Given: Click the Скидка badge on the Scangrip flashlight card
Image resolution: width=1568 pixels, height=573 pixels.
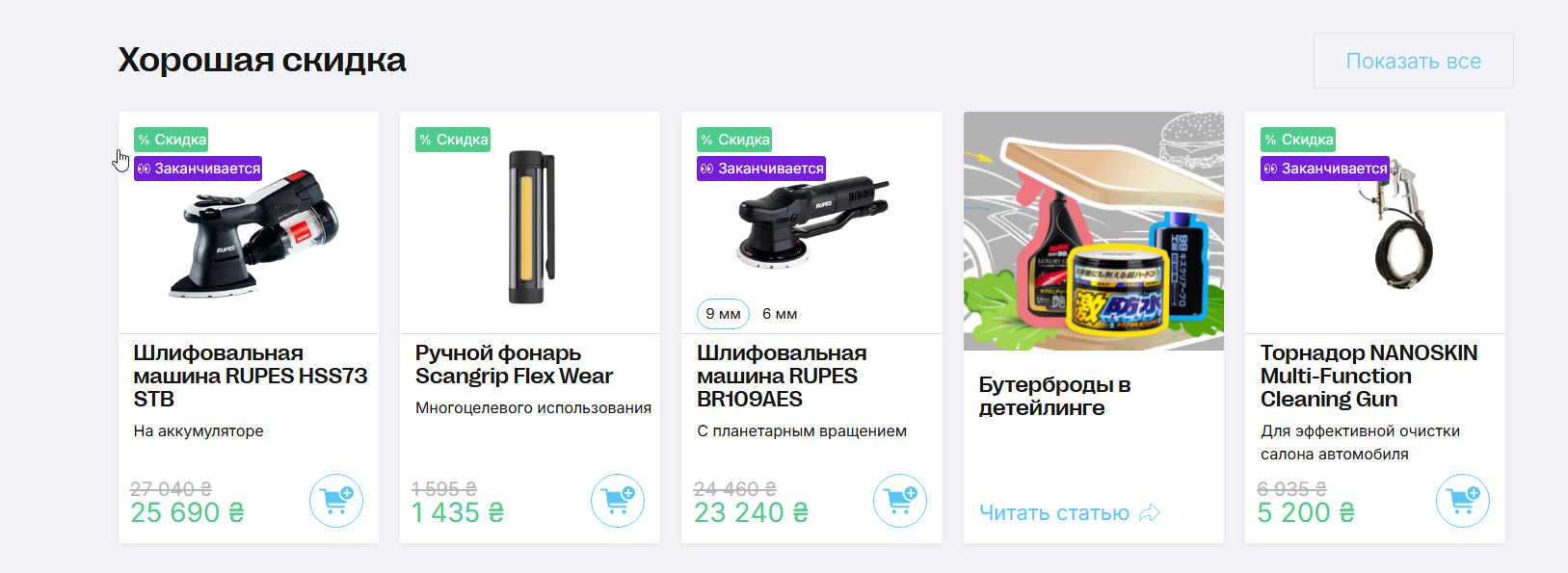Looking at the screenshot, I should tap(453, 140).
